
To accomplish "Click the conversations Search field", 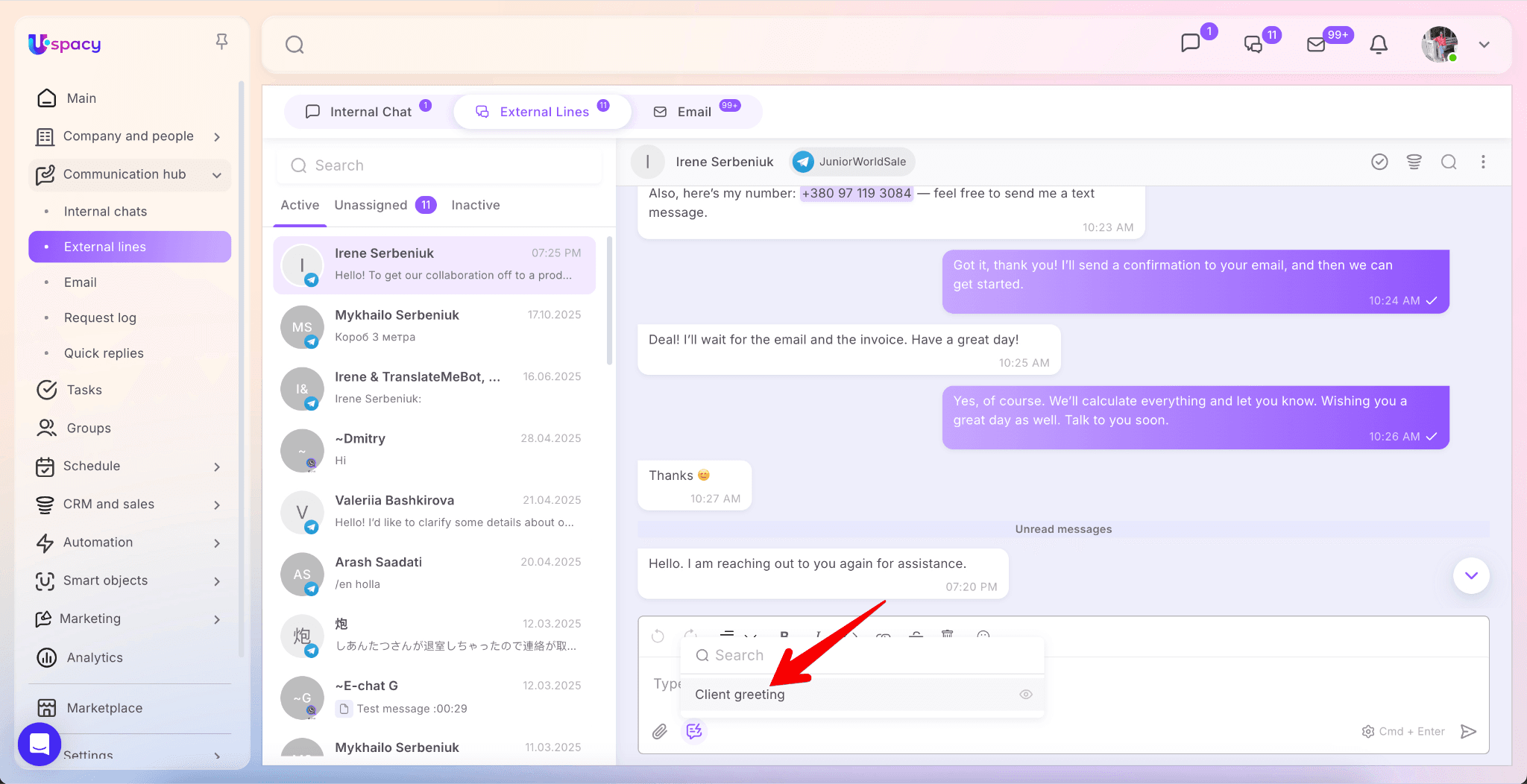I will click(x=440, y=165).
